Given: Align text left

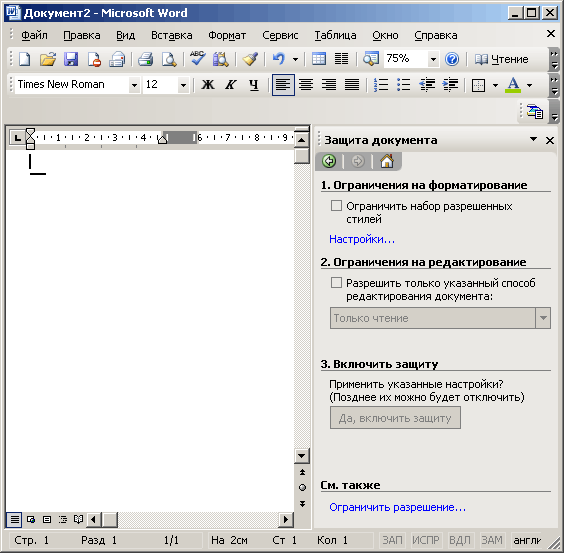Looking at the screenshot, I should [283, 85].
